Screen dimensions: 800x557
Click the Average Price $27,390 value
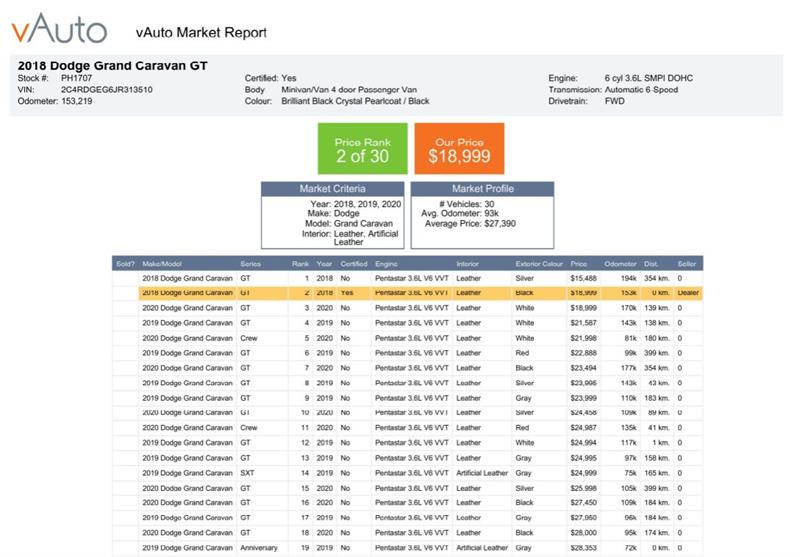coord(500,223)
